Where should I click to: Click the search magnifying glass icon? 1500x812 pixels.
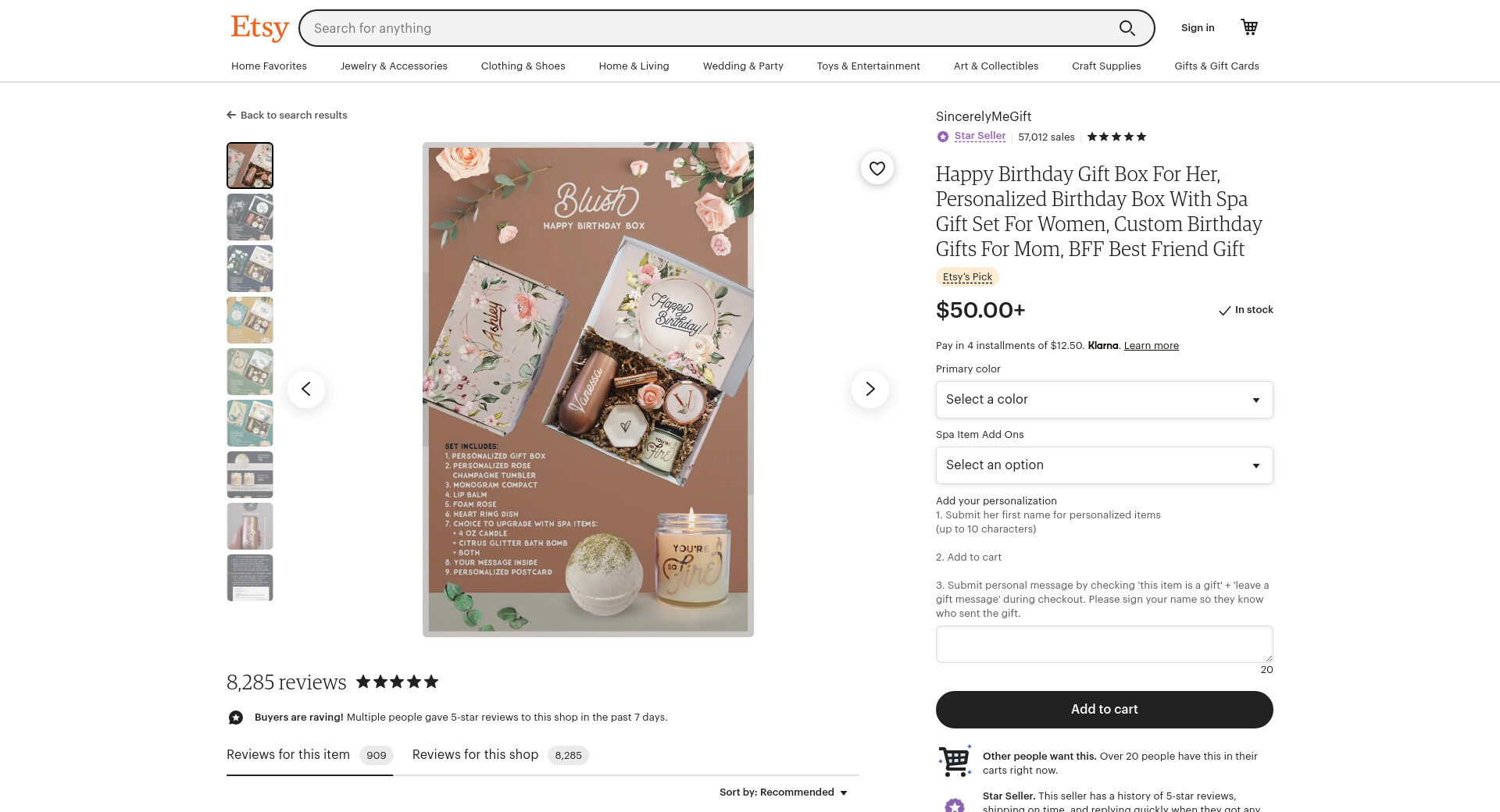click(1127, 28)
